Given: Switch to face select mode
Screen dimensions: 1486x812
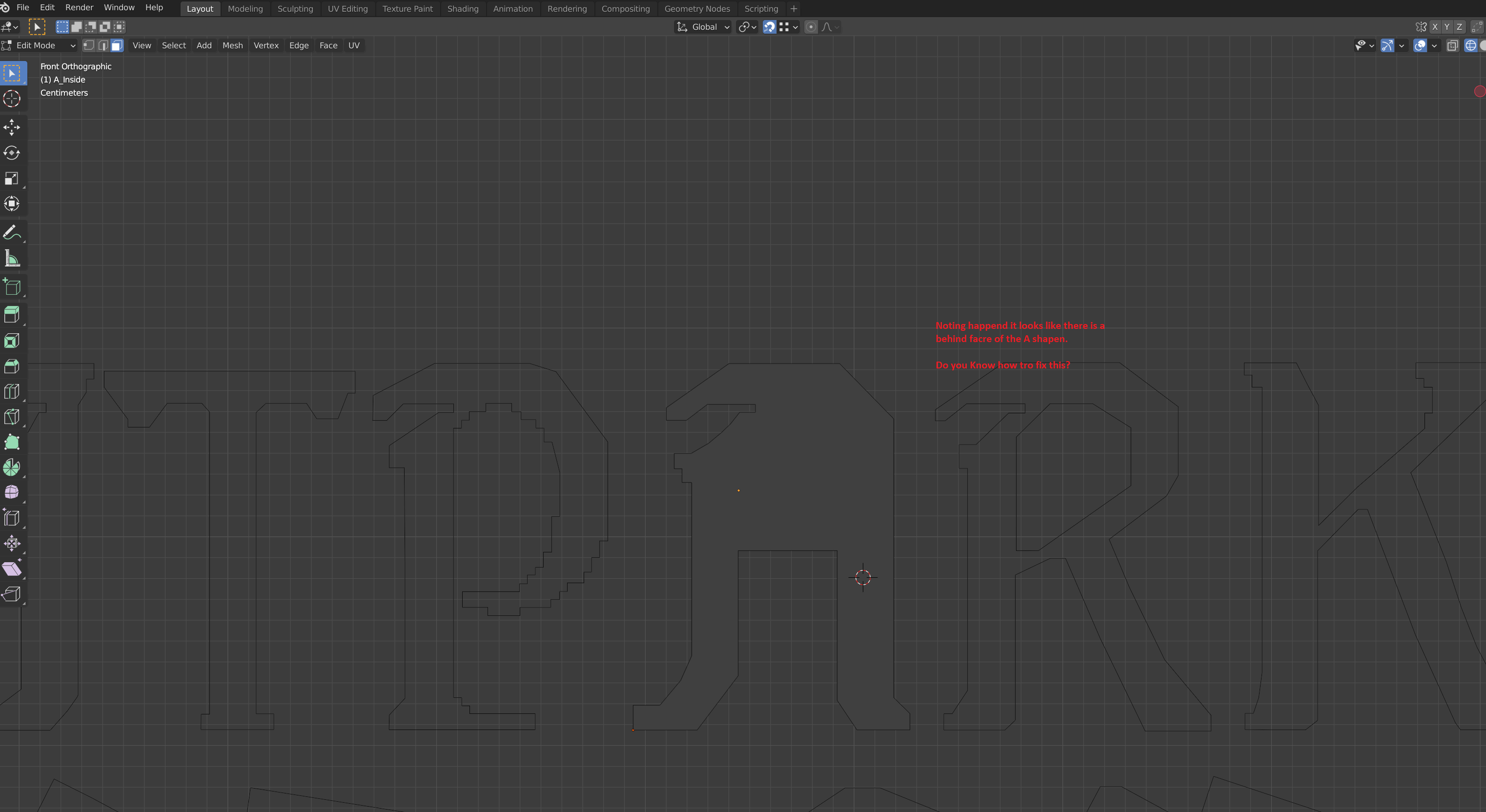Looking at the screenshot, I should [x=117, y=45].
